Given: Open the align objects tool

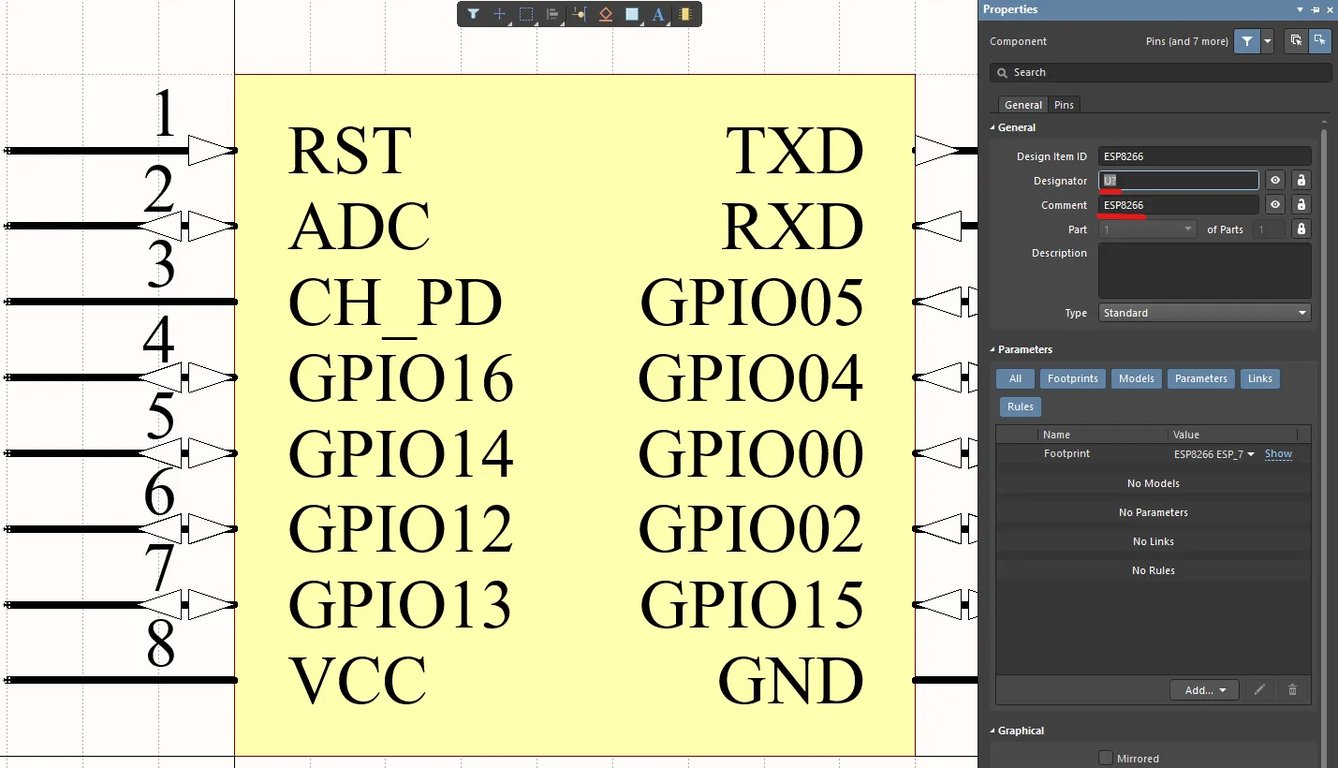Looking at the screenshot, I should pyautogui.click(x=552, y=14).
